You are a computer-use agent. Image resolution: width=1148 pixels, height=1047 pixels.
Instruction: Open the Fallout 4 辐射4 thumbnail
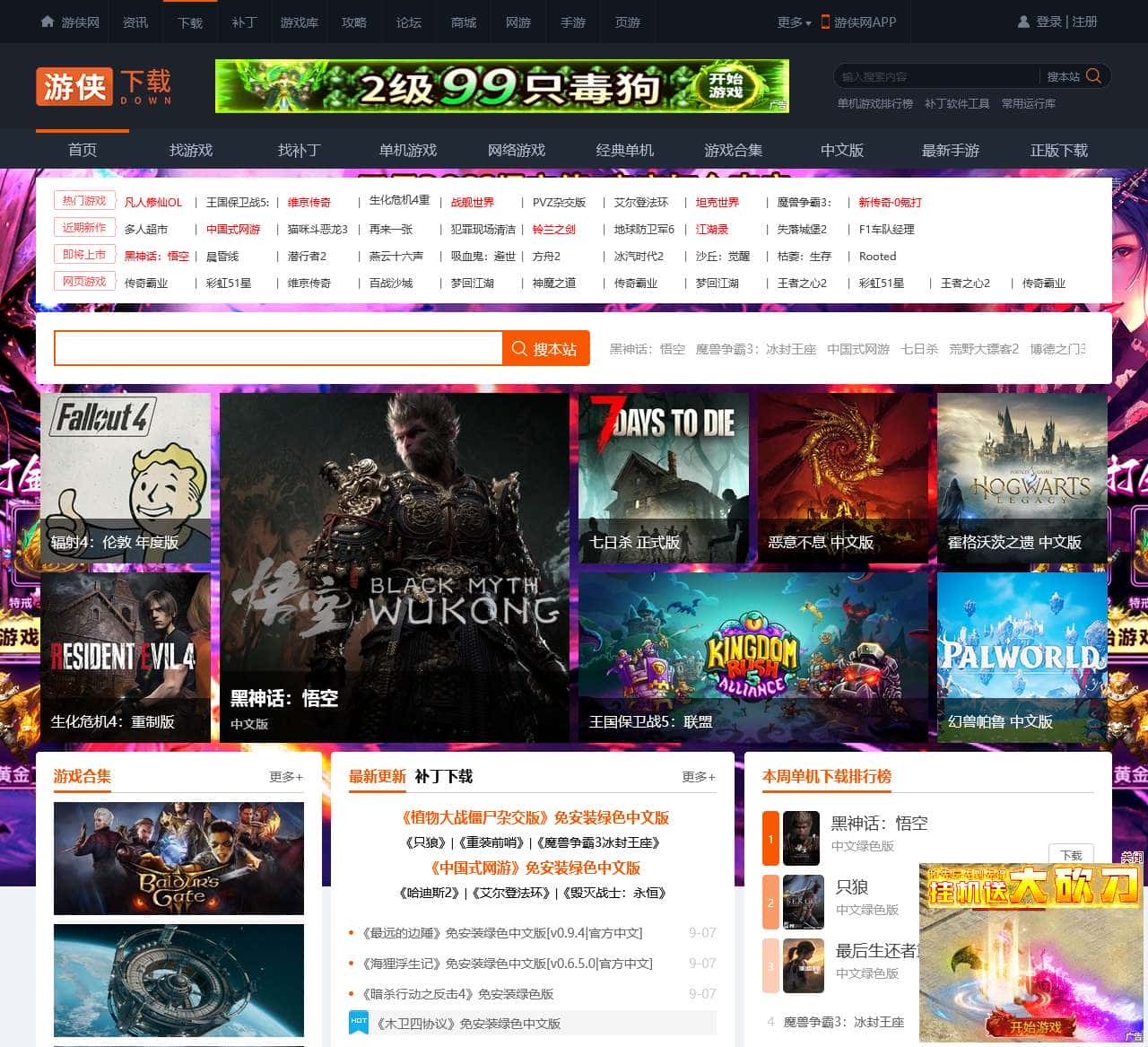coord(126,478)
